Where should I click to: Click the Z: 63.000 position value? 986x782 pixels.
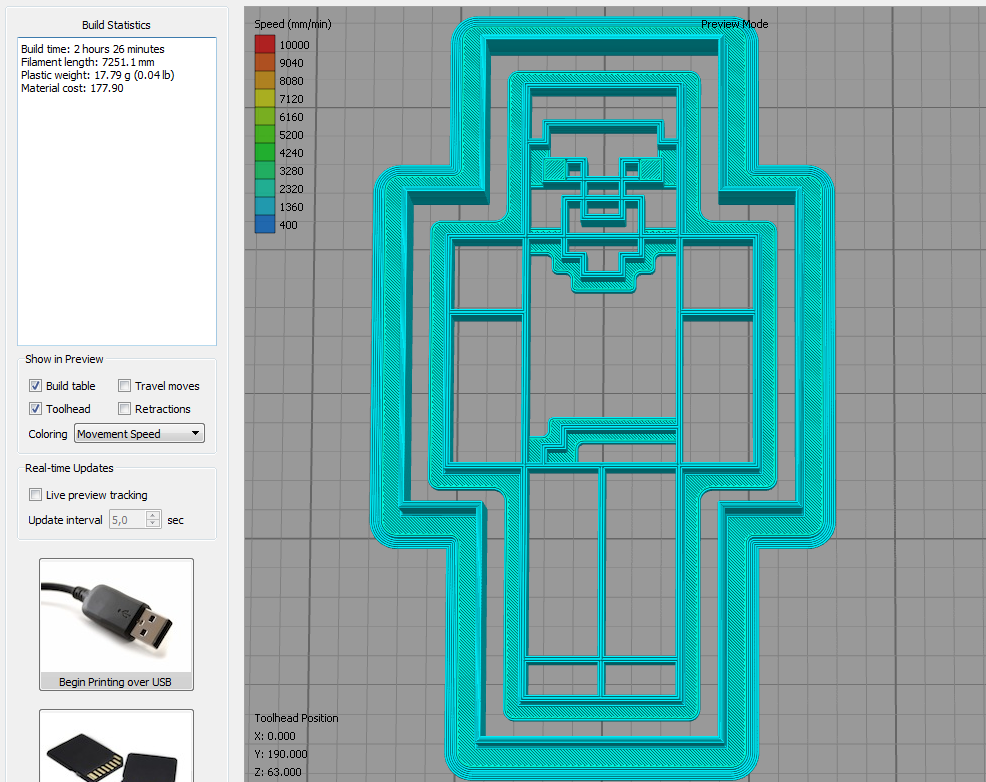coord(278,772)
